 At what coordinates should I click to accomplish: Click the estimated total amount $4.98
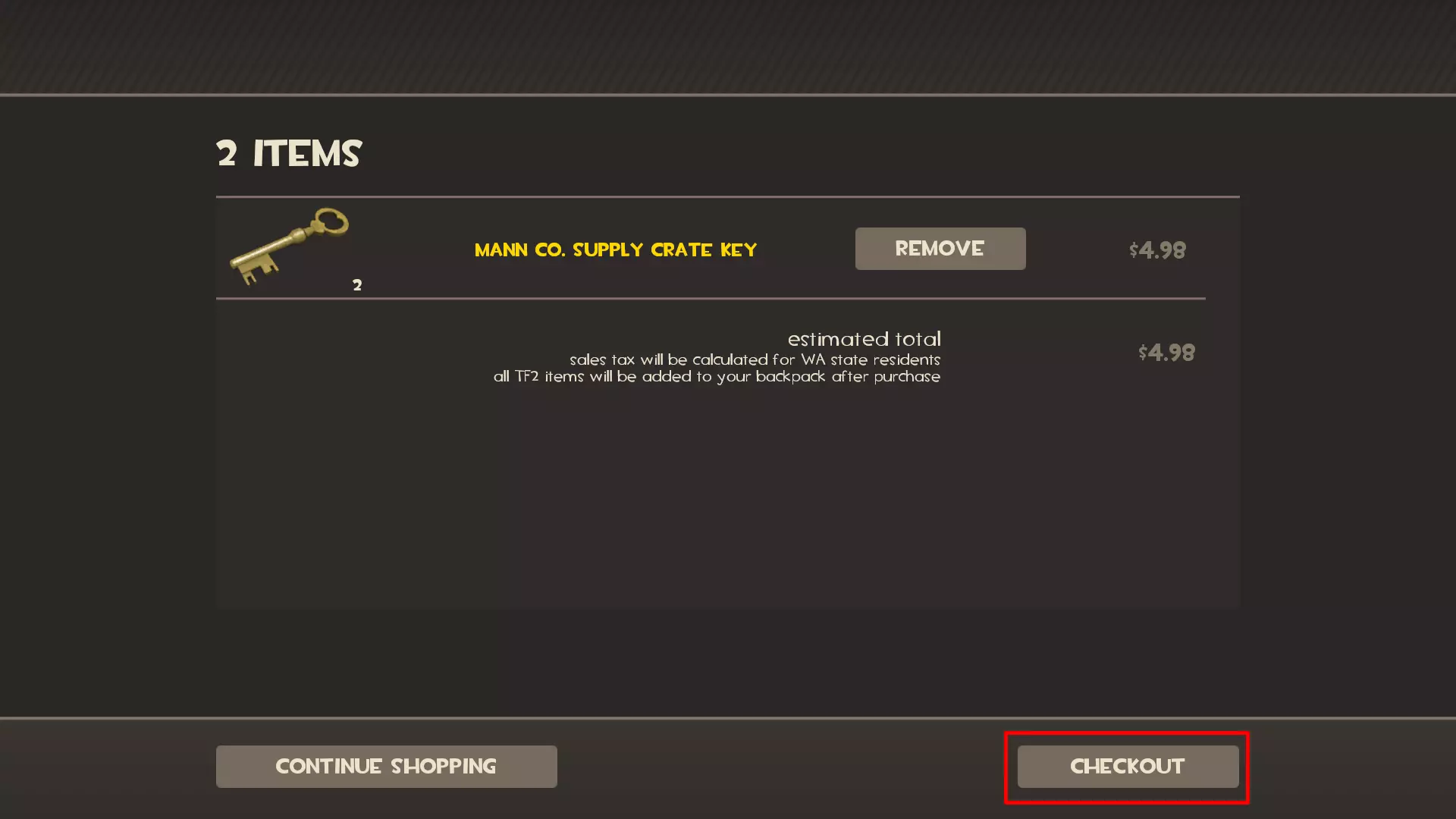click(1166, 353)
